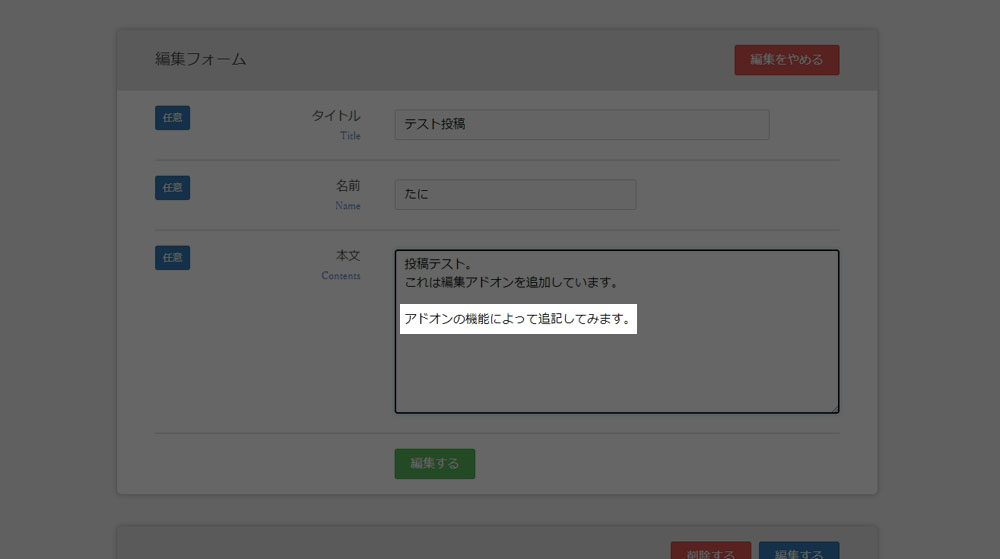
Task: Click the Contents sublabel text
Action: tap(341, 276)
